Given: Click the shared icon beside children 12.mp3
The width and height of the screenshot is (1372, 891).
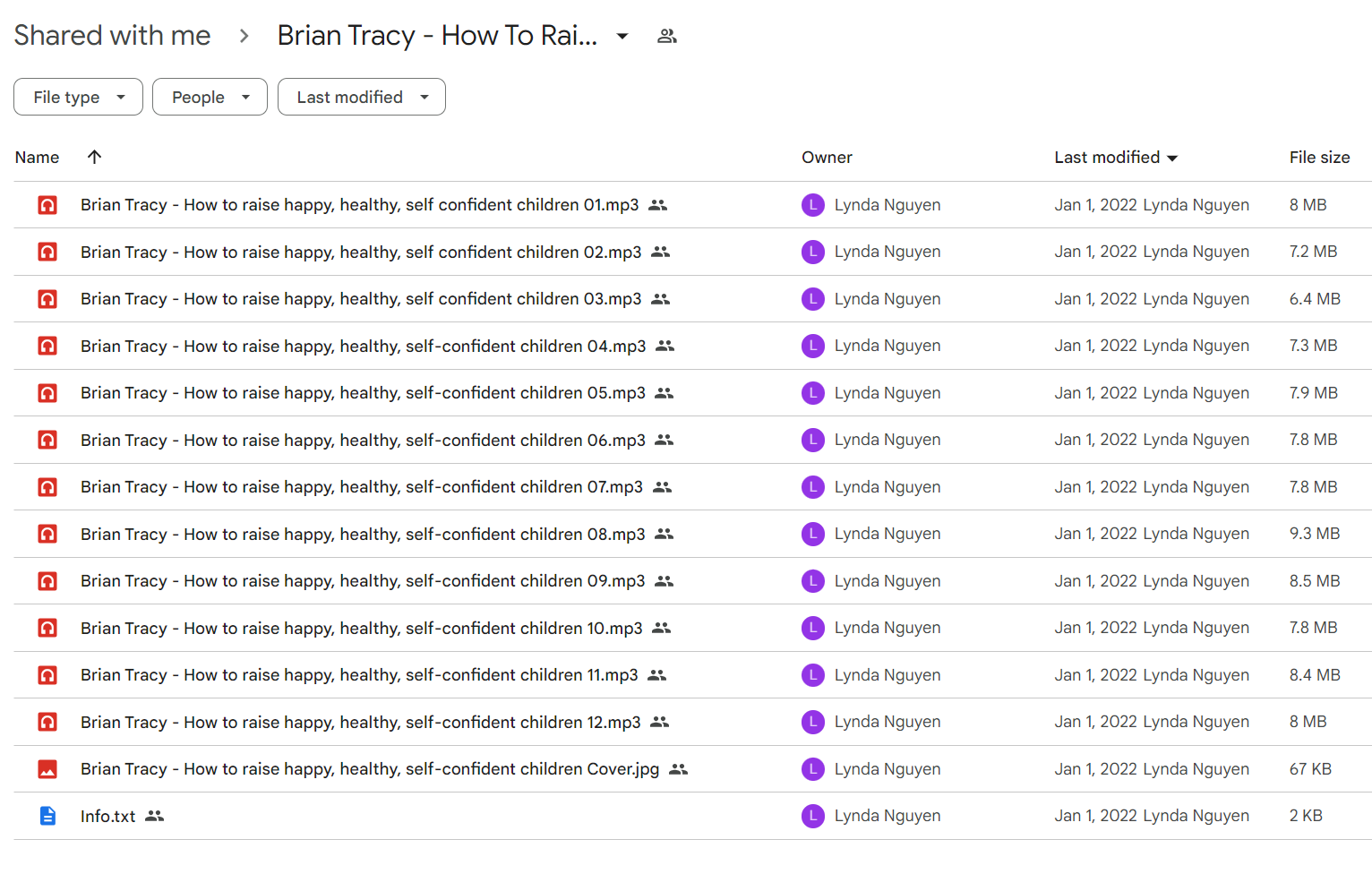Looking at the screenshot, I should tap(660, 722).
